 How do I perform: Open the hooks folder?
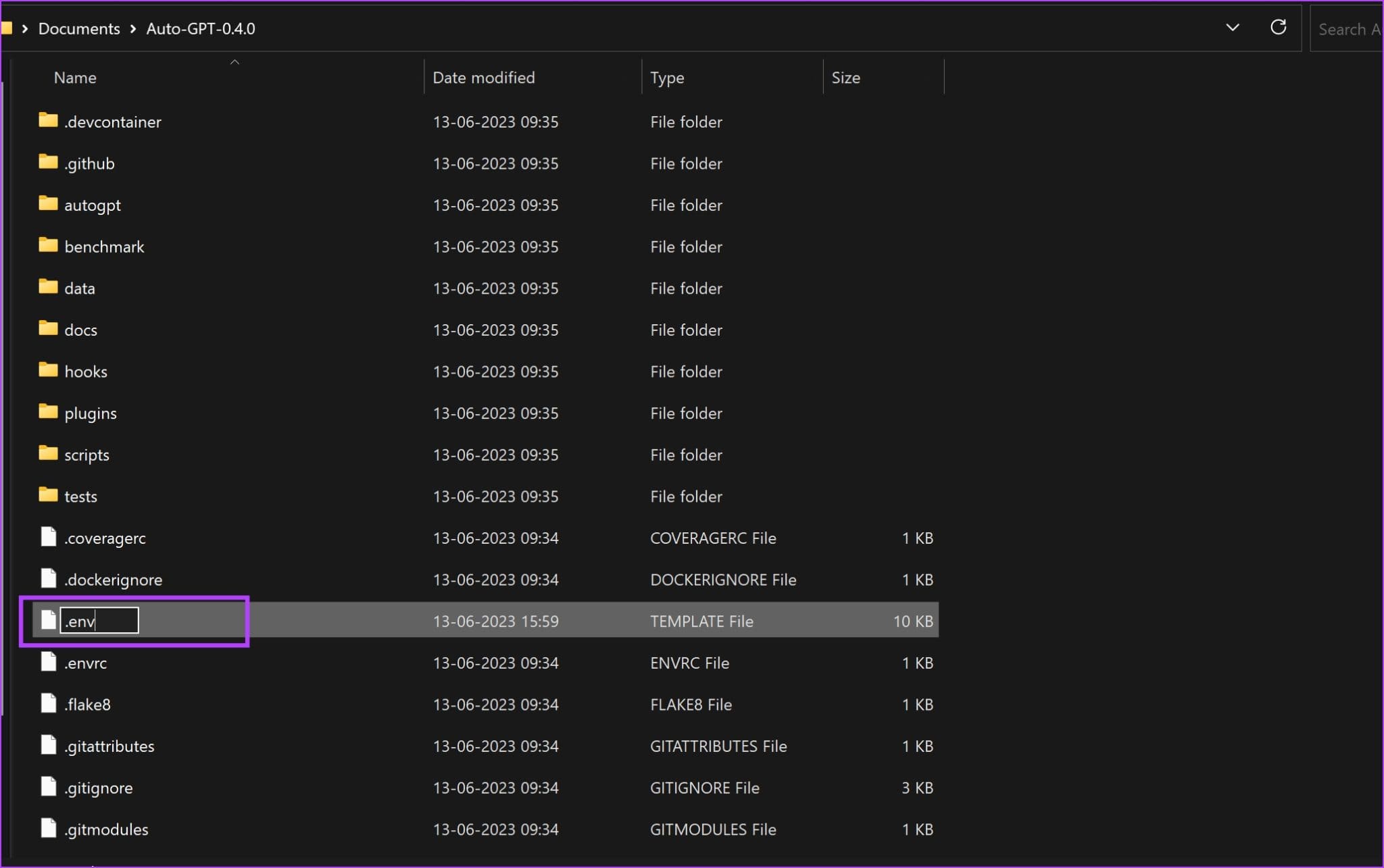coord(85,371)
